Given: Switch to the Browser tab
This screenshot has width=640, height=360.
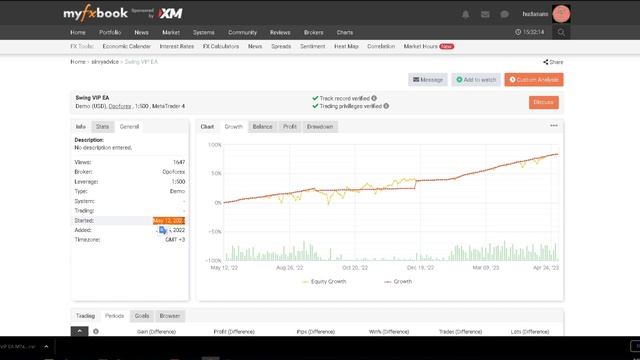Looking at the screenshot, I should [x=170, y=316].
